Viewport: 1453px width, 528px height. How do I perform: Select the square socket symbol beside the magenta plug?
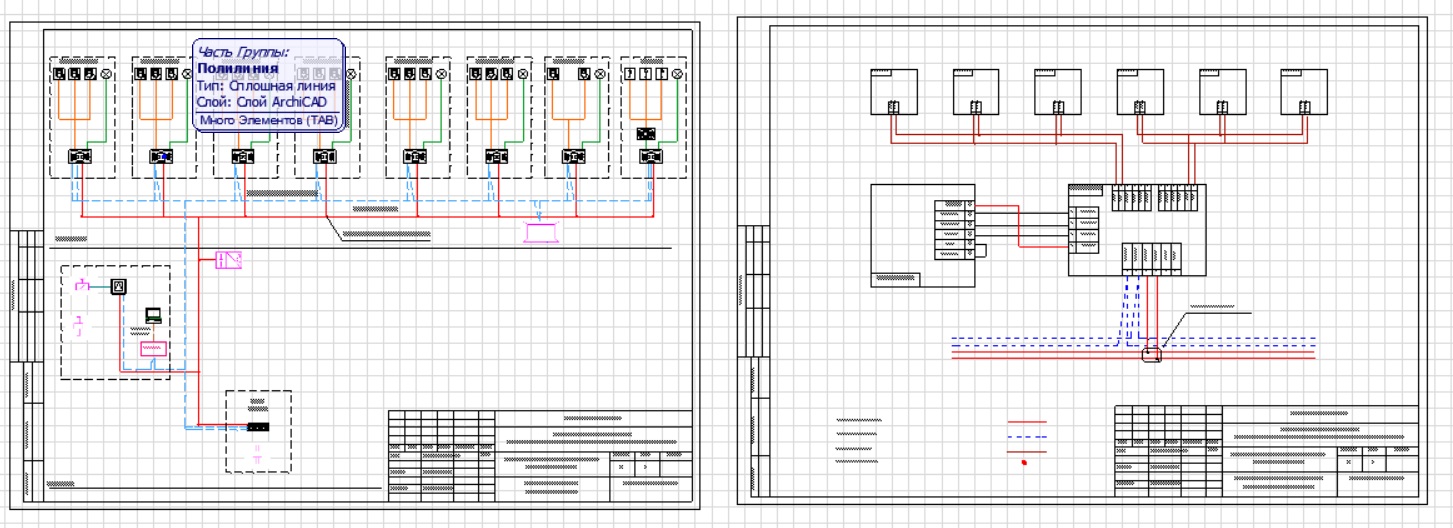[x=119, y=287]
